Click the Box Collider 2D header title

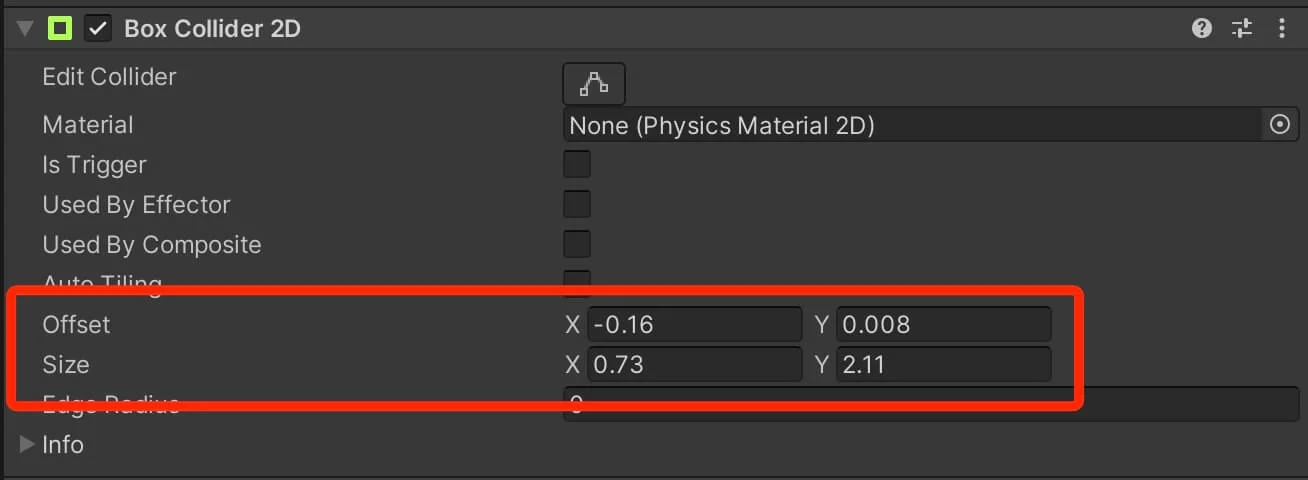(x=212, y=29)
